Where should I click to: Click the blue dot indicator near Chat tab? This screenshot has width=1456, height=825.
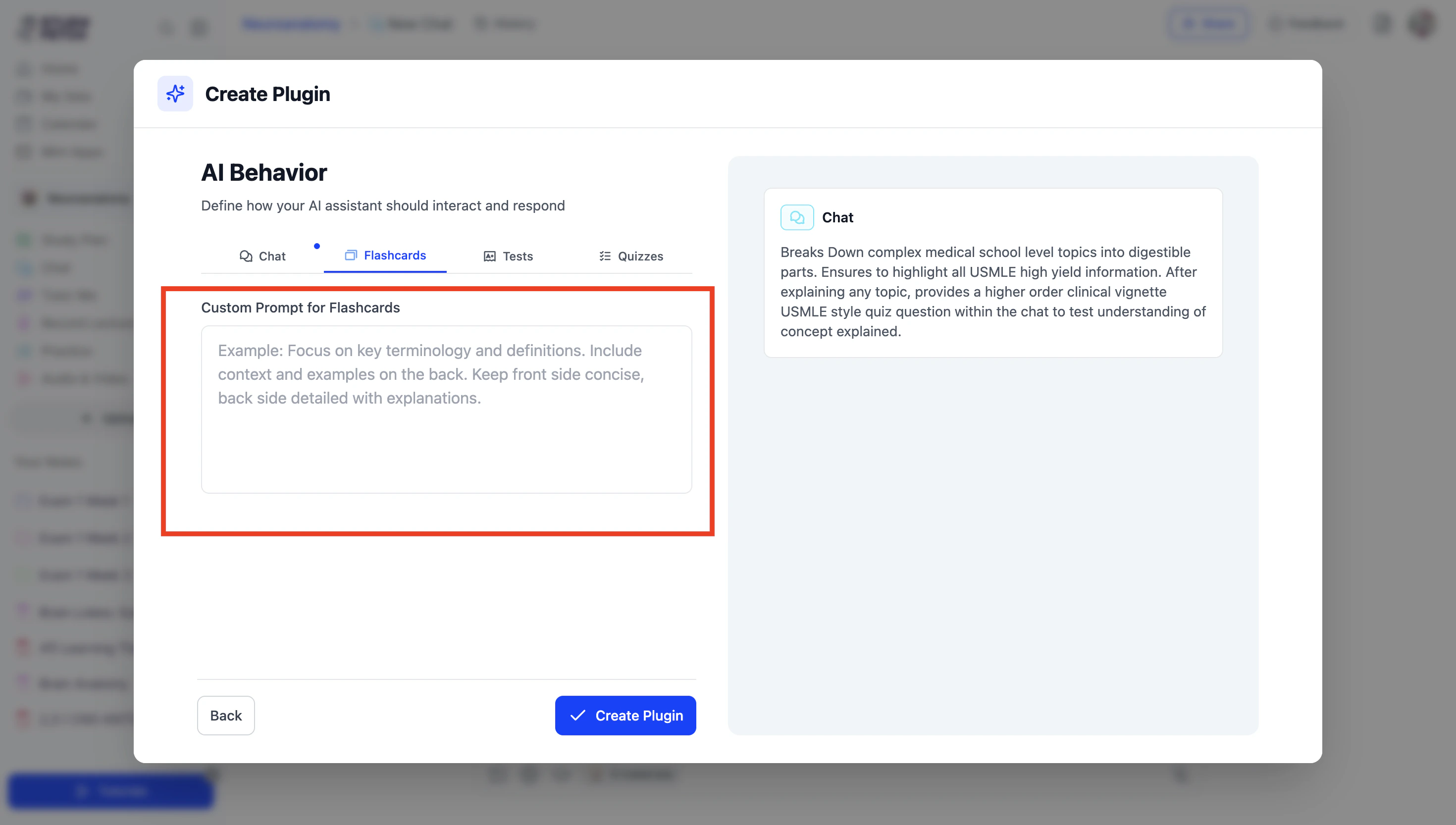pyautogui.click(x=316, y=246)
